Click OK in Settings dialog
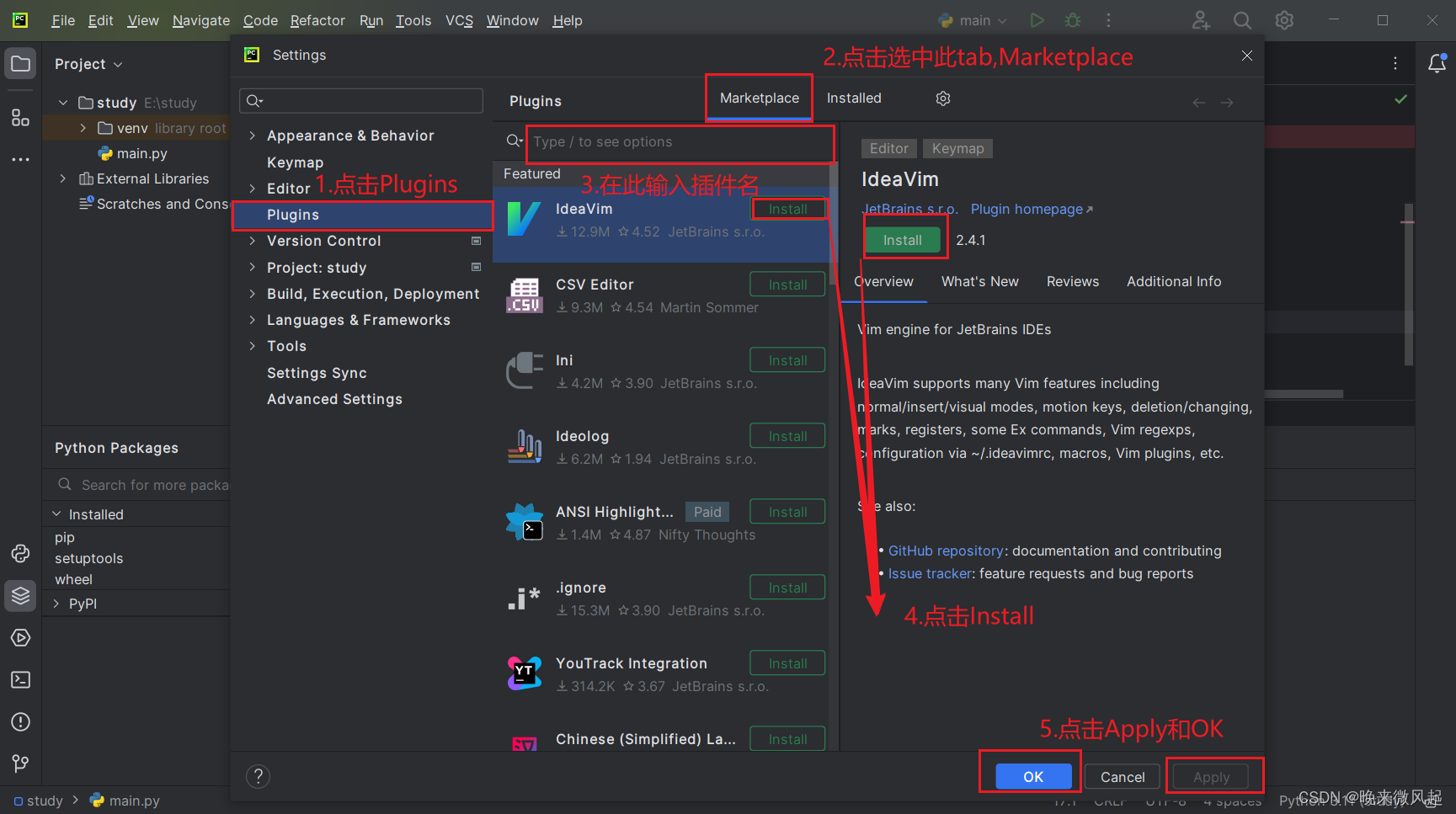This screenshot has height=814, width=1456. (x=1033, y=777)
